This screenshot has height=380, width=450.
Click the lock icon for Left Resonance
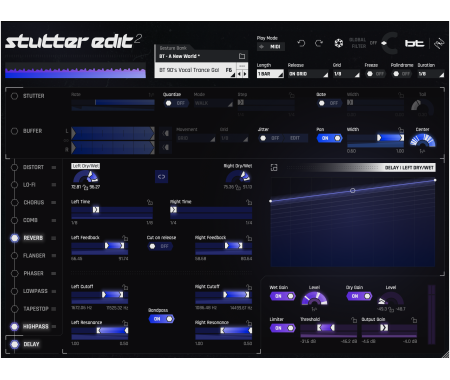tap(125, 323)
